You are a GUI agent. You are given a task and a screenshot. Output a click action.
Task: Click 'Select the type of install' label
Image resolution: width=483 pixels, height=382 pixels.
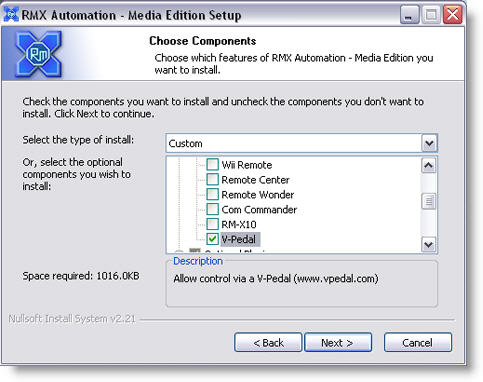[78, 140]
